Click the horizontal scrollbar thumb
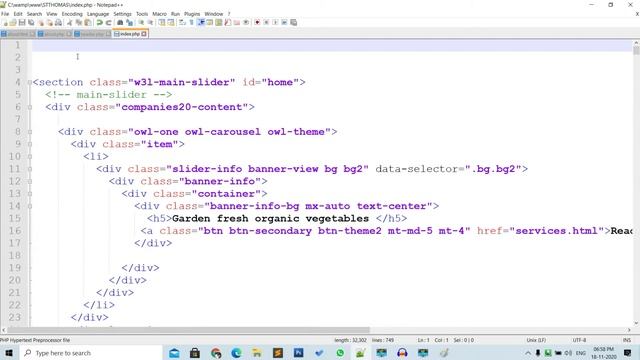This screenshot has width=640, height=360. [x=188, y=330]
